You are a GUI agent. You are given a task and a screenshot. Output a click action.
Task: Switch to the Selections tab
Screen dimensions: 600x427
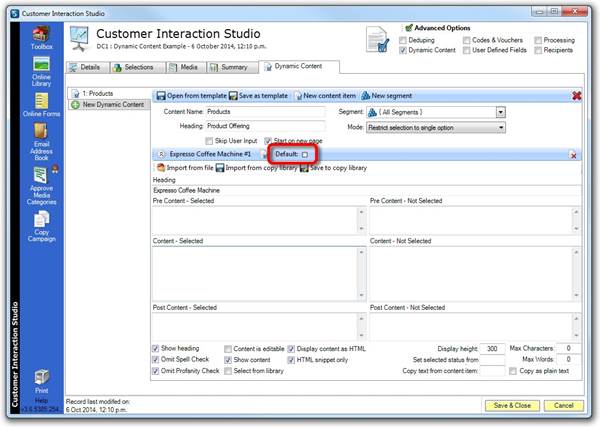point(136,67)
